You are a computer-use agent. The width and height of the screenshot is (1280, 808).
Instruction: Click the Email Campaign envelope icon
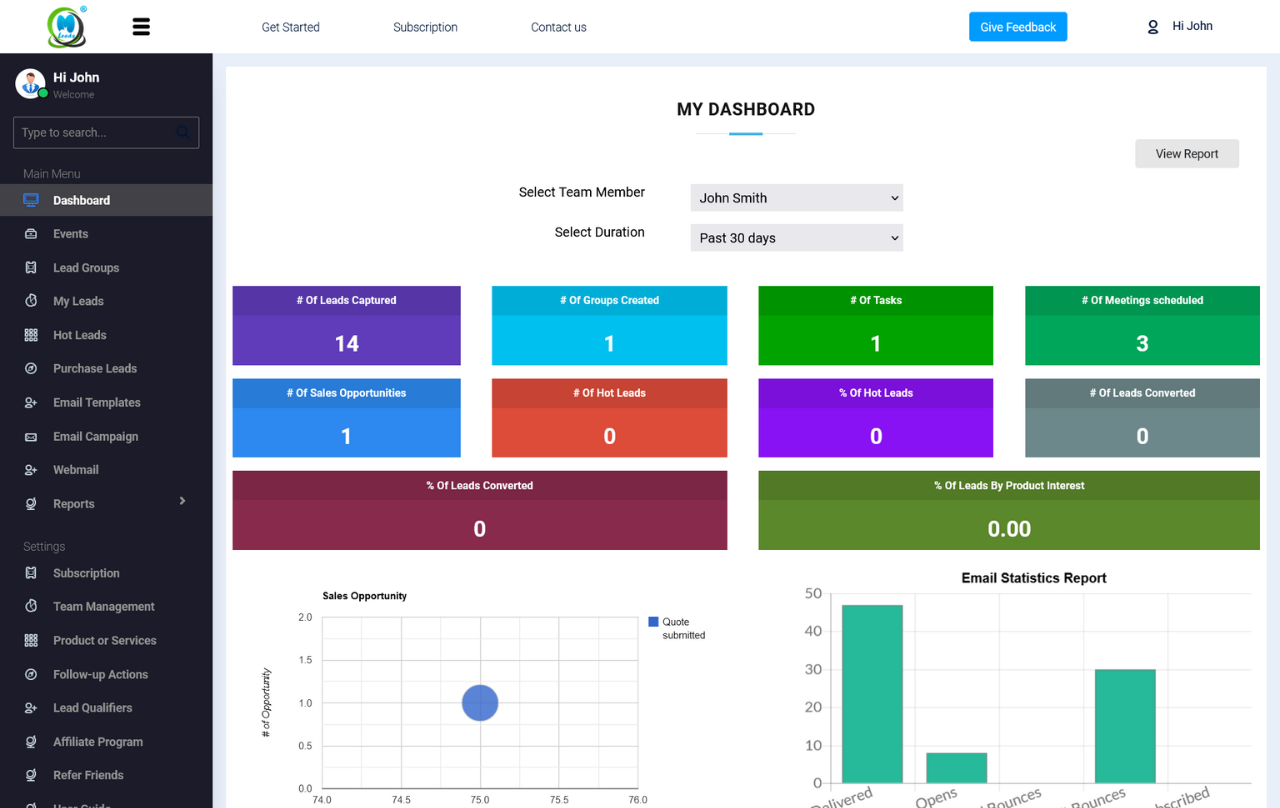coord(31,437)
